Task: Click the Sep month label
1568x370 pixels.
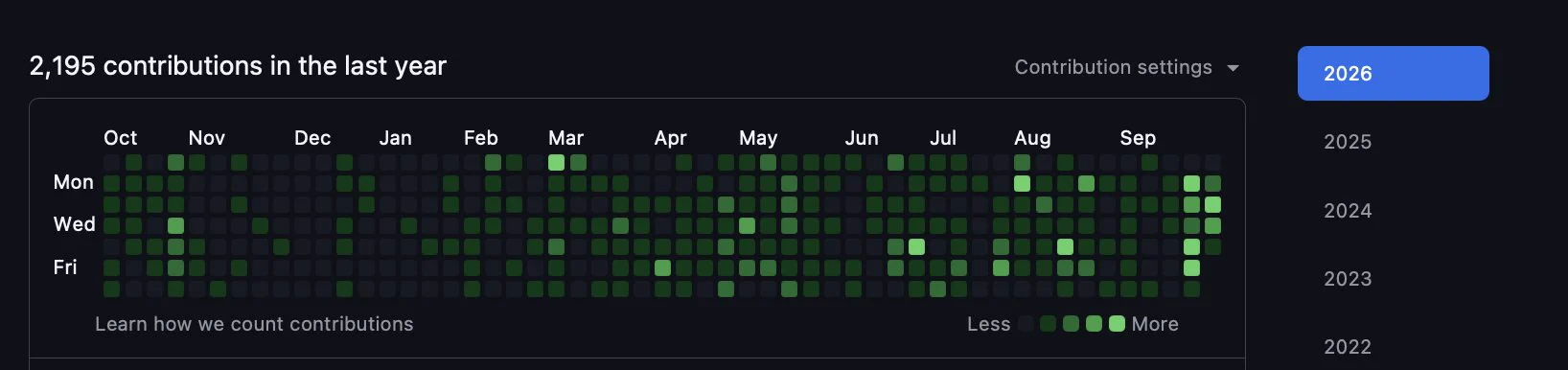Action: [1138, 138]
